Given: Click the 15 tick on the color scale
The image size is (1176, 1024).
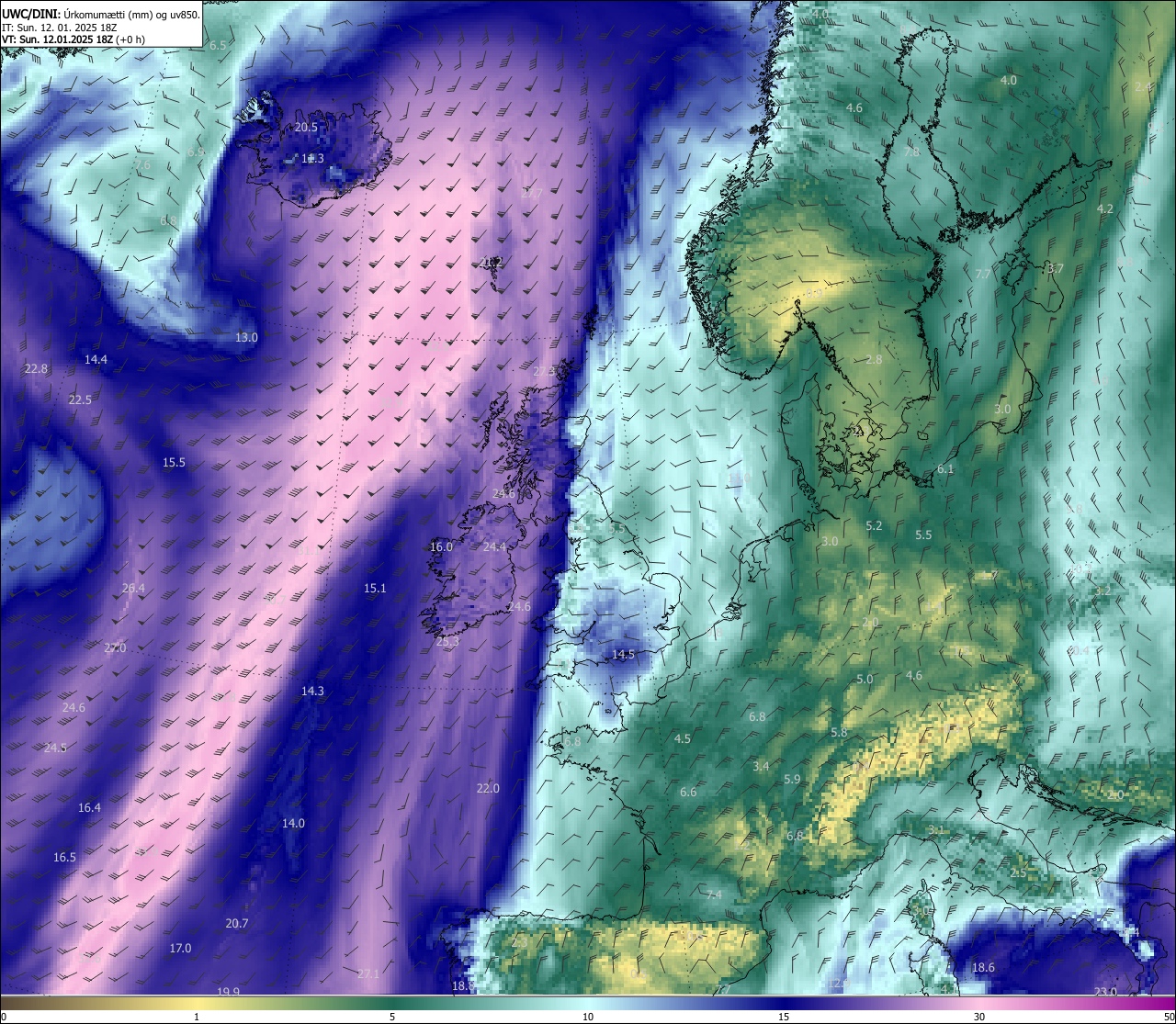Looking at the screenshot, I should tap(784, 1017).
